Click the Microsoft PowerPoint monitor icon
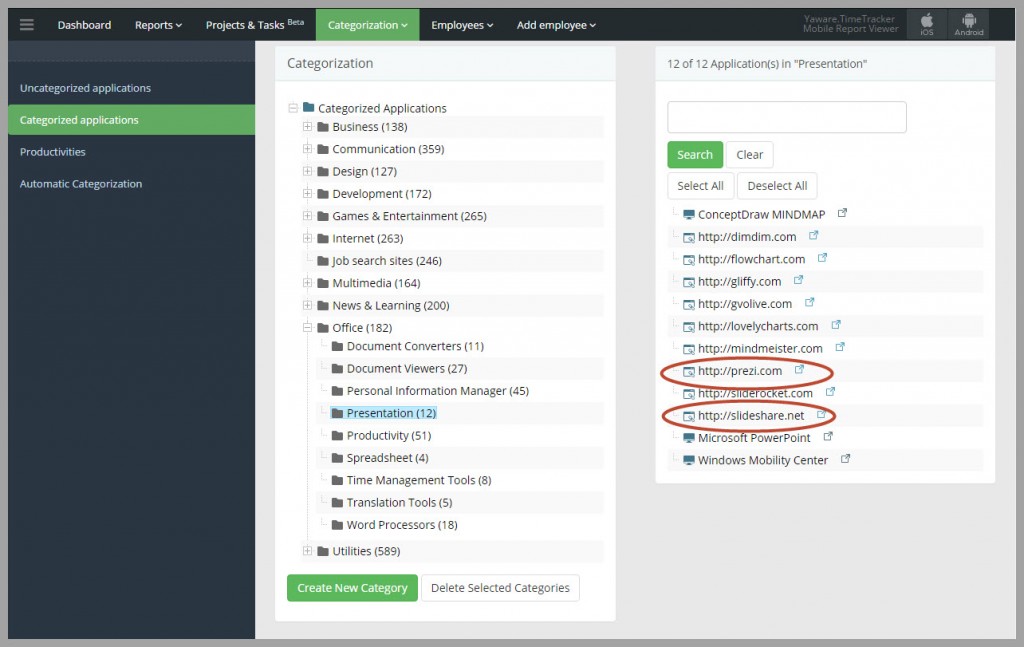The width and height of the screenshot is (1024, 647). (x=688, y=438)
